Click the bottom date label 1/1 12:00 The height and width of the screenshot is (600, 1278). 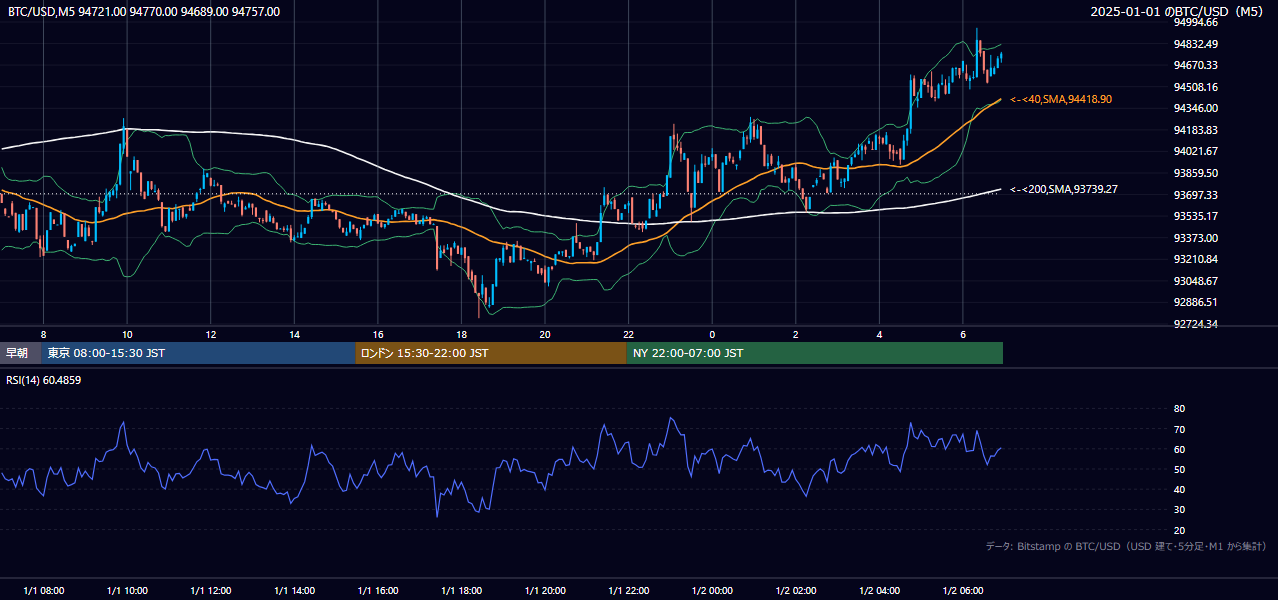(x=210, y=591)
